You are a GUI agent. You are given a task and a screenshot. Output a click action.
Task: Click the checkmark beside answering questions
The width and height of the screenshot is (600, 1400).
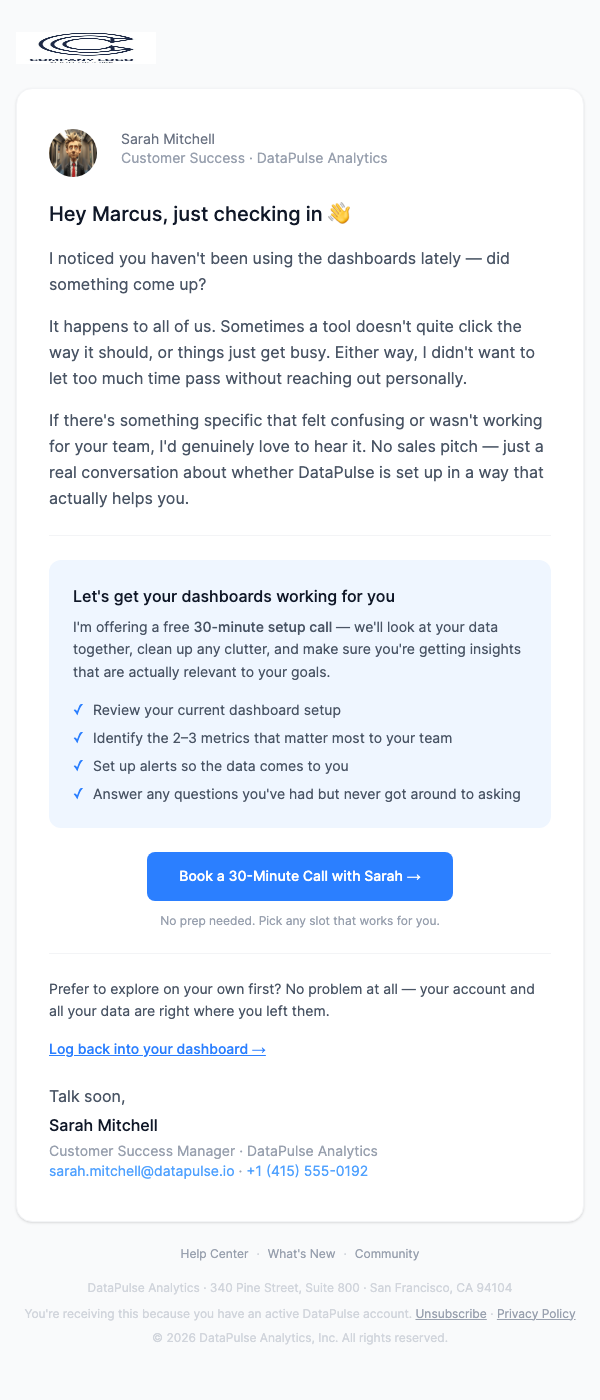point(78,793)
